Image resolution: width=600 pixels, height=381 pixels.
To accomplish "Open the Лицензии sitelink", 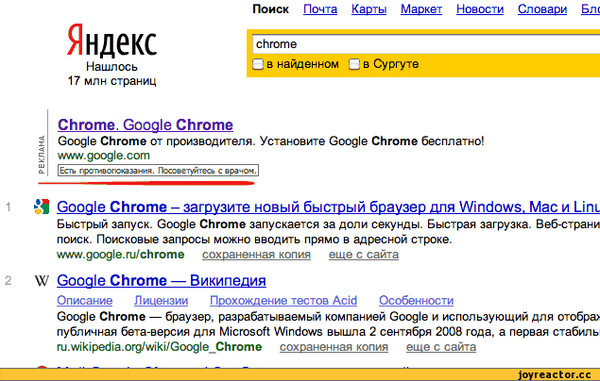I will point(161,301).
